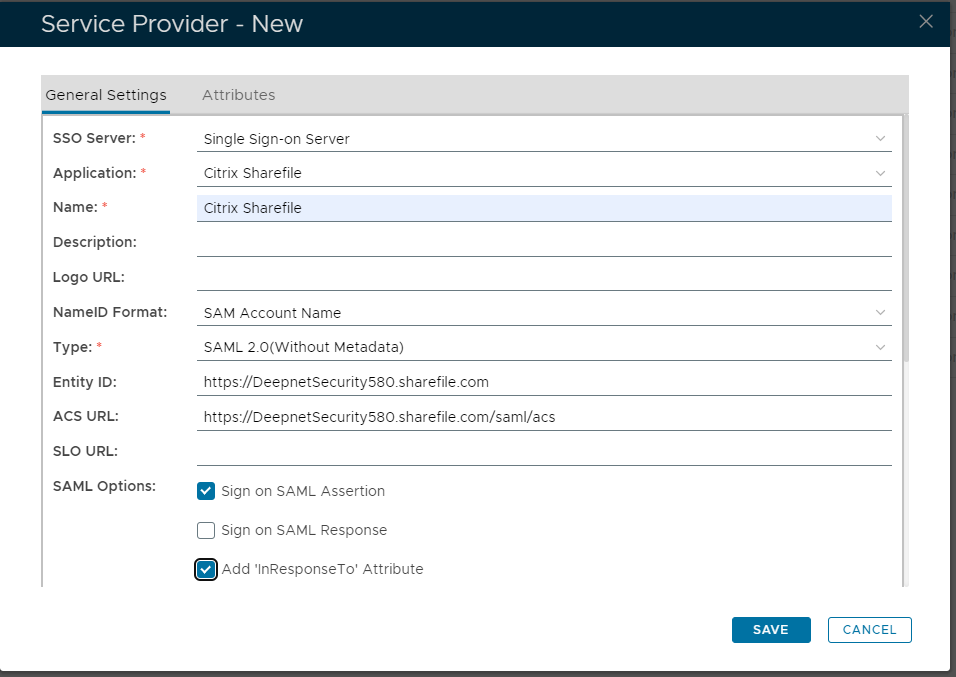Select the General Settings tab
Screen dimensions: 956x677
pos(106,95)
